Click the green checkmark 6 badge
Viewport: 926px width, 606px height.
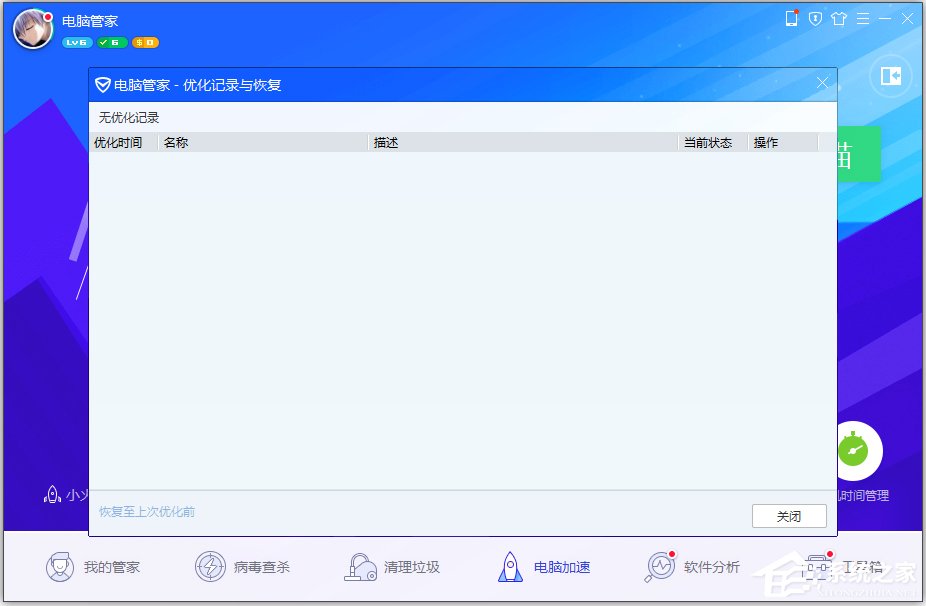pos(111,42)
